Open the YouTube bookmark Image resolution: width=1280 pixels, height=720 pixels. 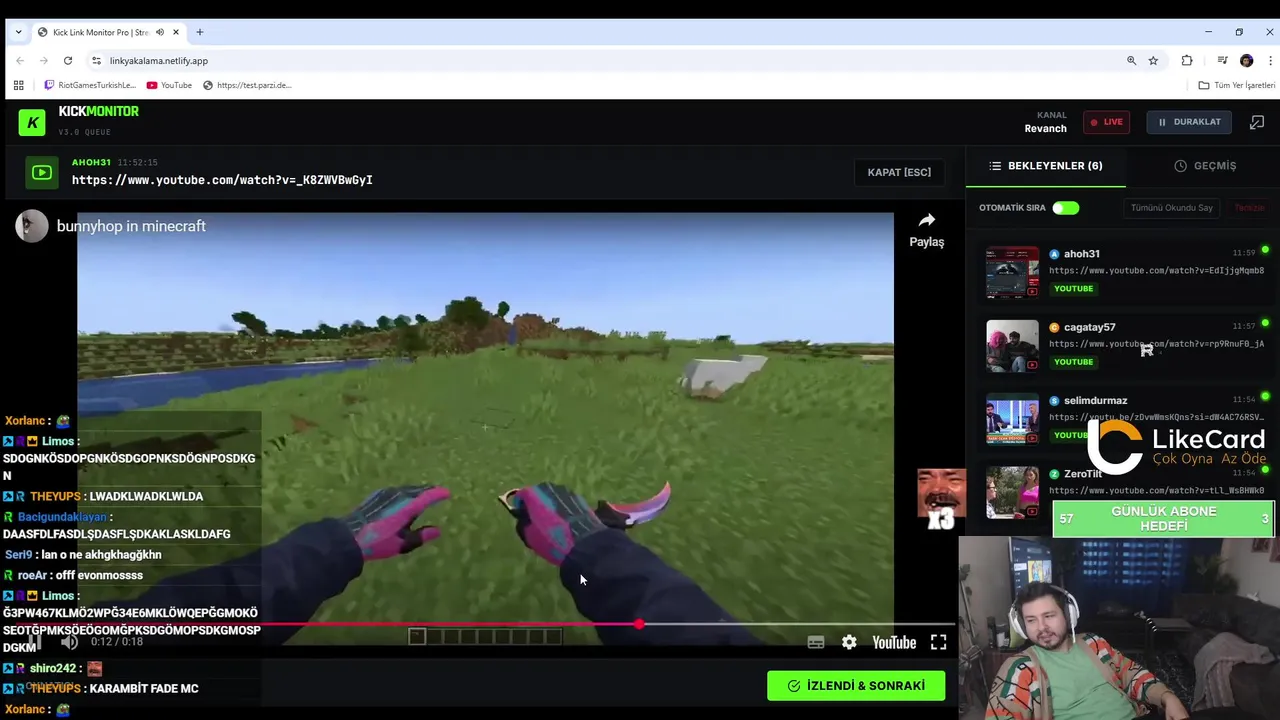[169, 85]
